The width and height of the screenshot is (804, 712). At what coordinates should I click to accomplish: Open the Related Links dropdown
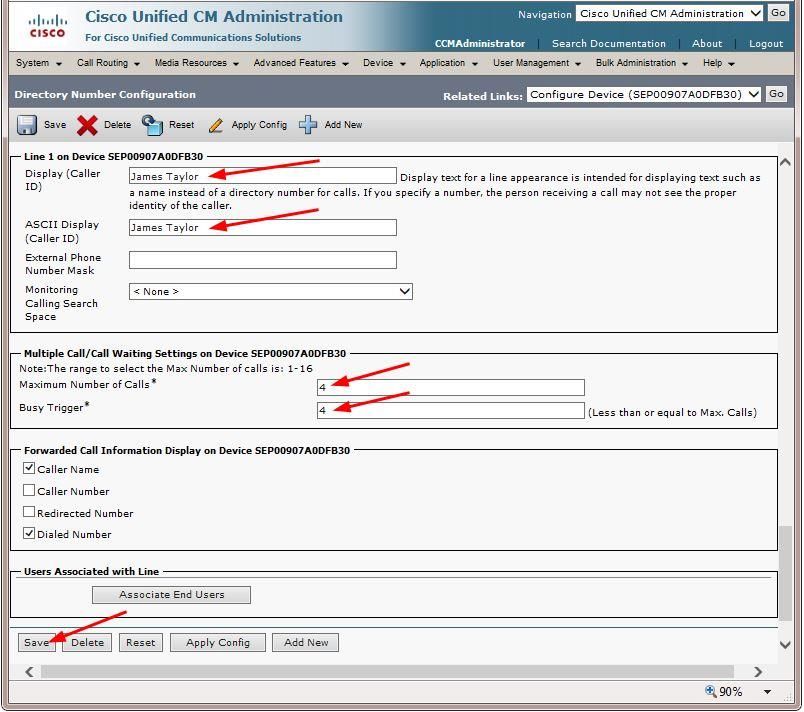(644, 94)
